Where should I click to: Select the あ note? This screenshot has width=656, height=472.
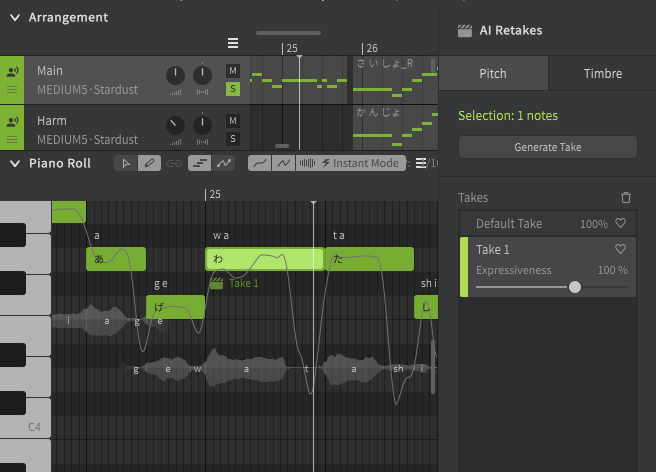tap(116, 259)
